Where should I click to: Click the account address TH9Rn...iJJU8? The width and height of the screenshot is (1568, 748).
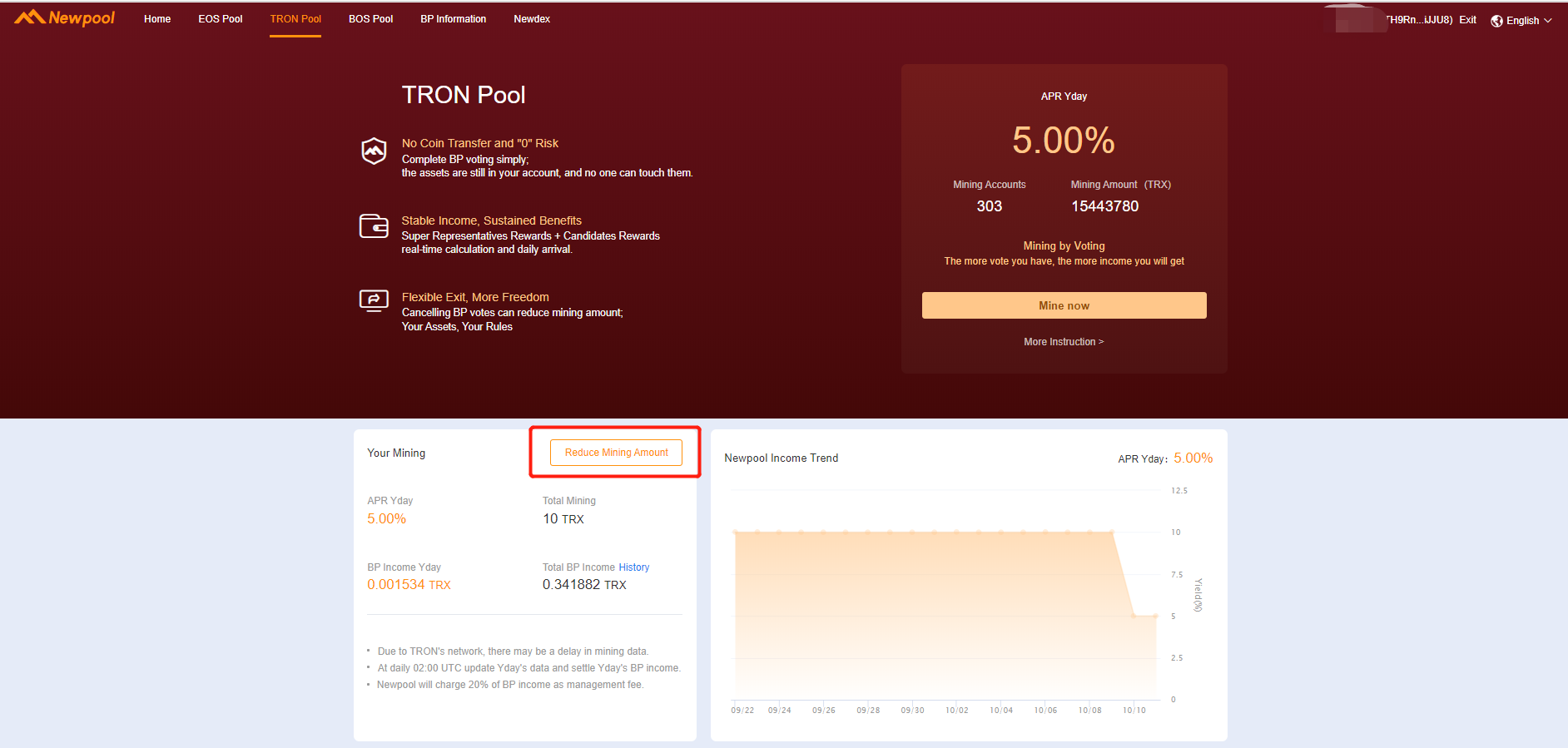click(1418, 20)
